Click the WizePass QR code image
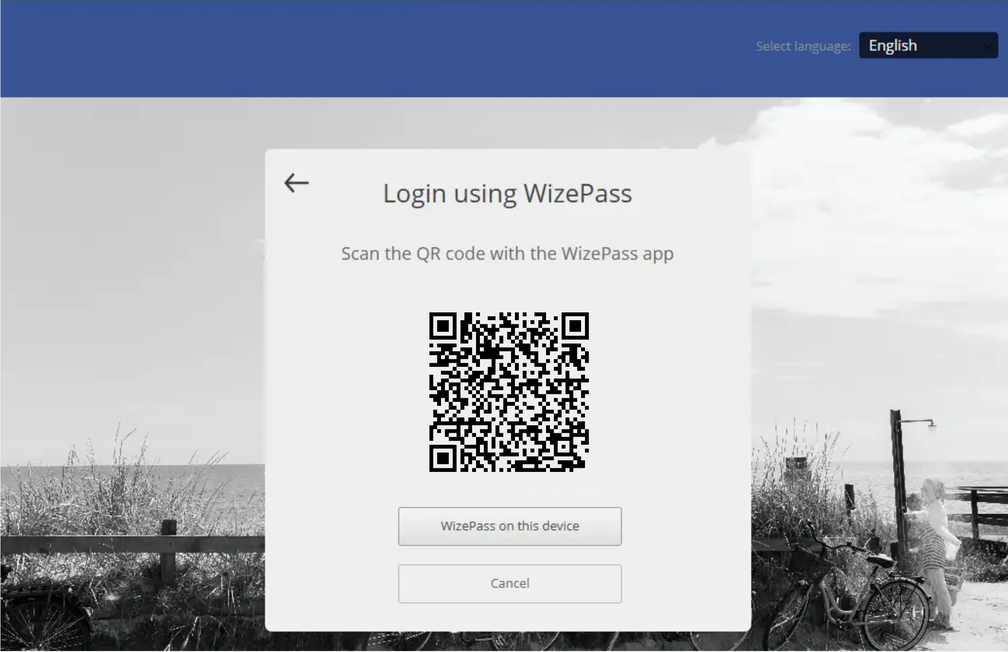The image size is (1008, 652). pos(508,392)
